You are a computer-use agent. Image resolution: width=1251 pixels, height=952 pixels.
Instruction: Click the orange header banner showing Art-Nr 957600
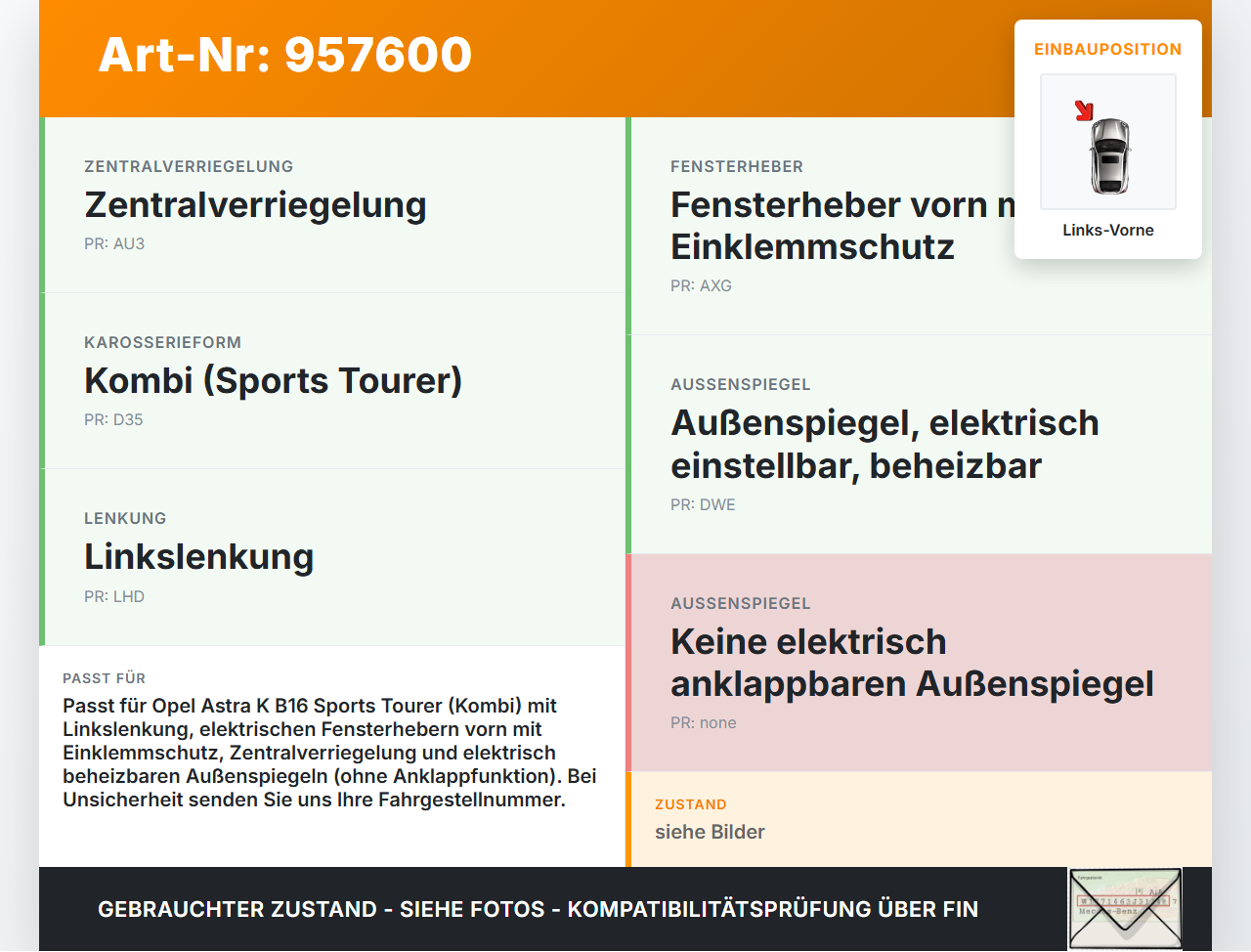284,56
